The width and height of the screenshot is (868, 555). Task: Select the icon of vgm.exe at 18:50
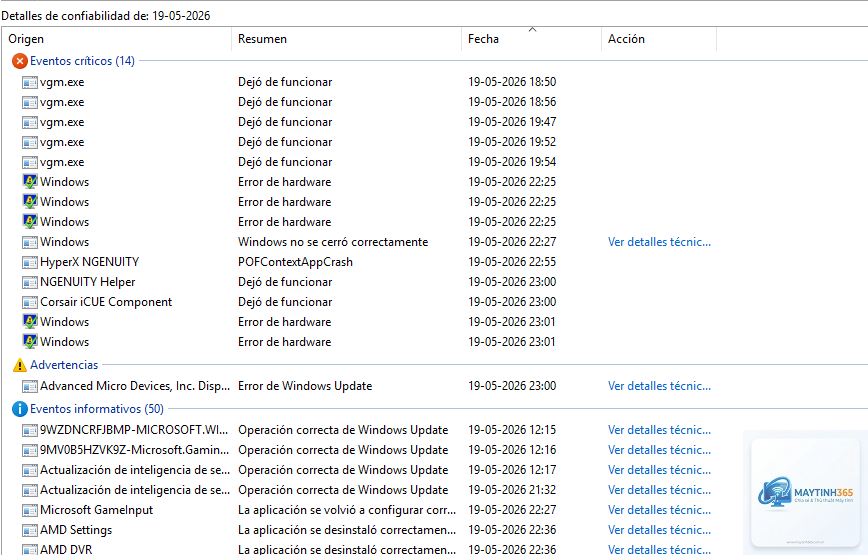tap(30, 82)
